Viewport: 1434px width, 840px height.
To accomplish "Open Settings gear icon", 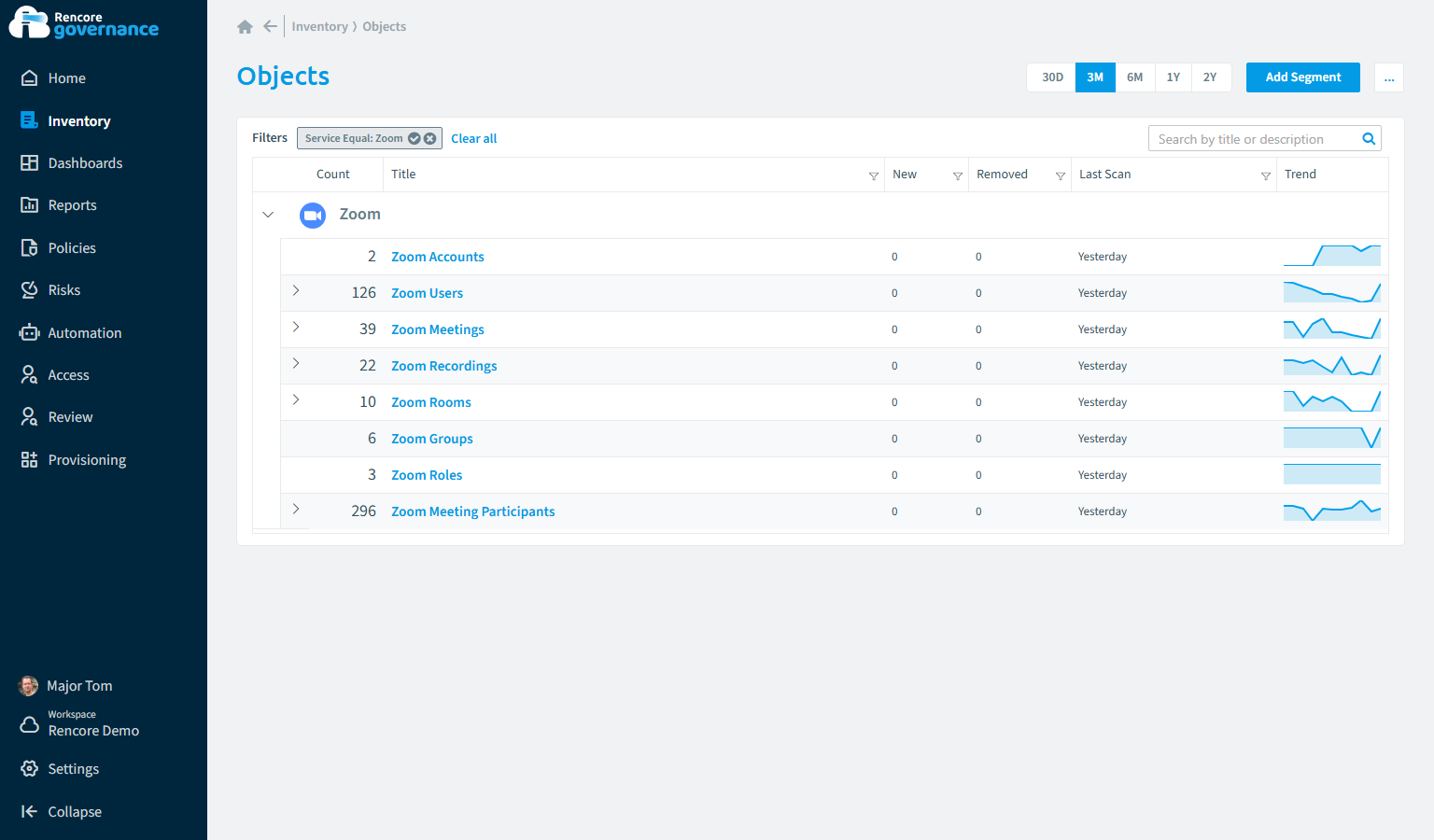I will (x=29, y=769).
